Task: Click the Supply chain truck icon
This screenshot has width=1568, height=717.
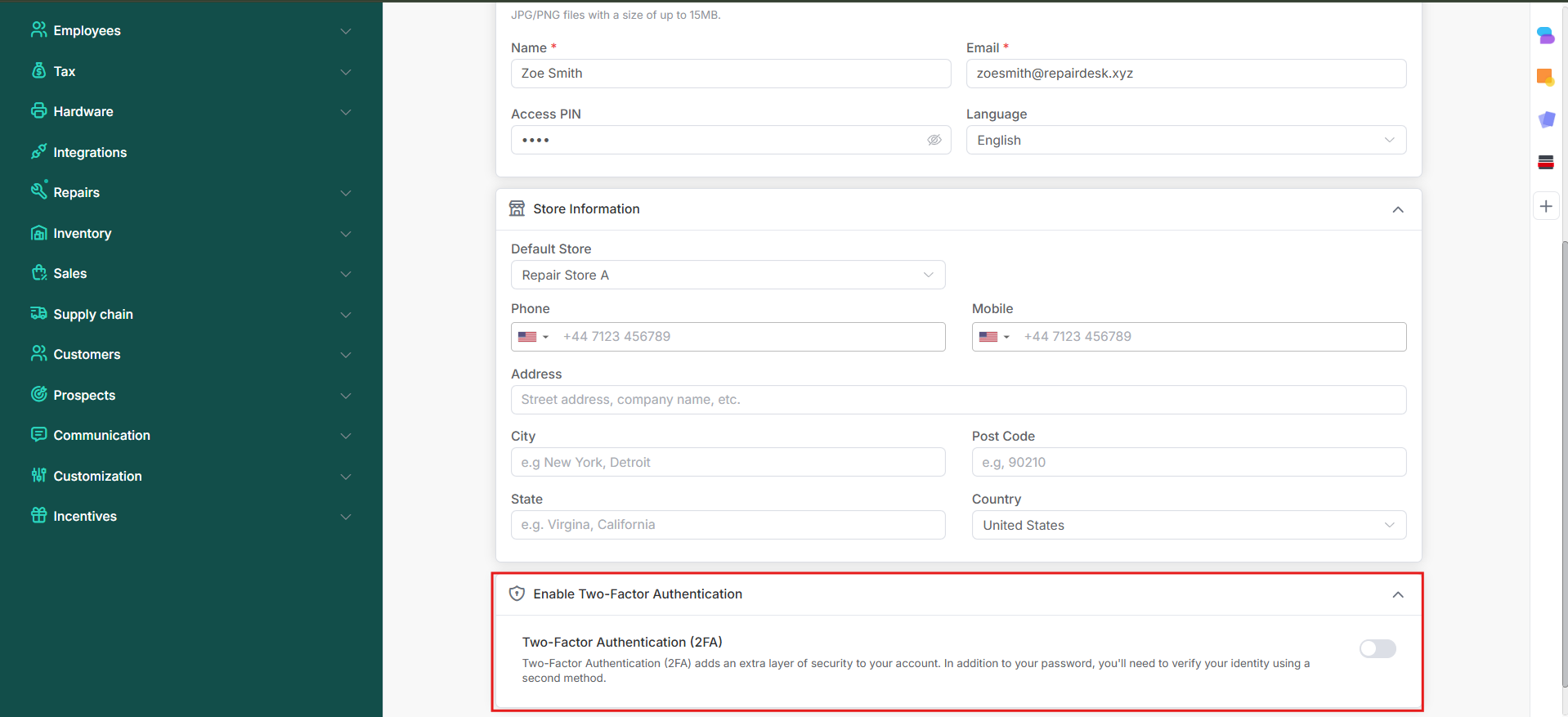Action: click(38, 314)
